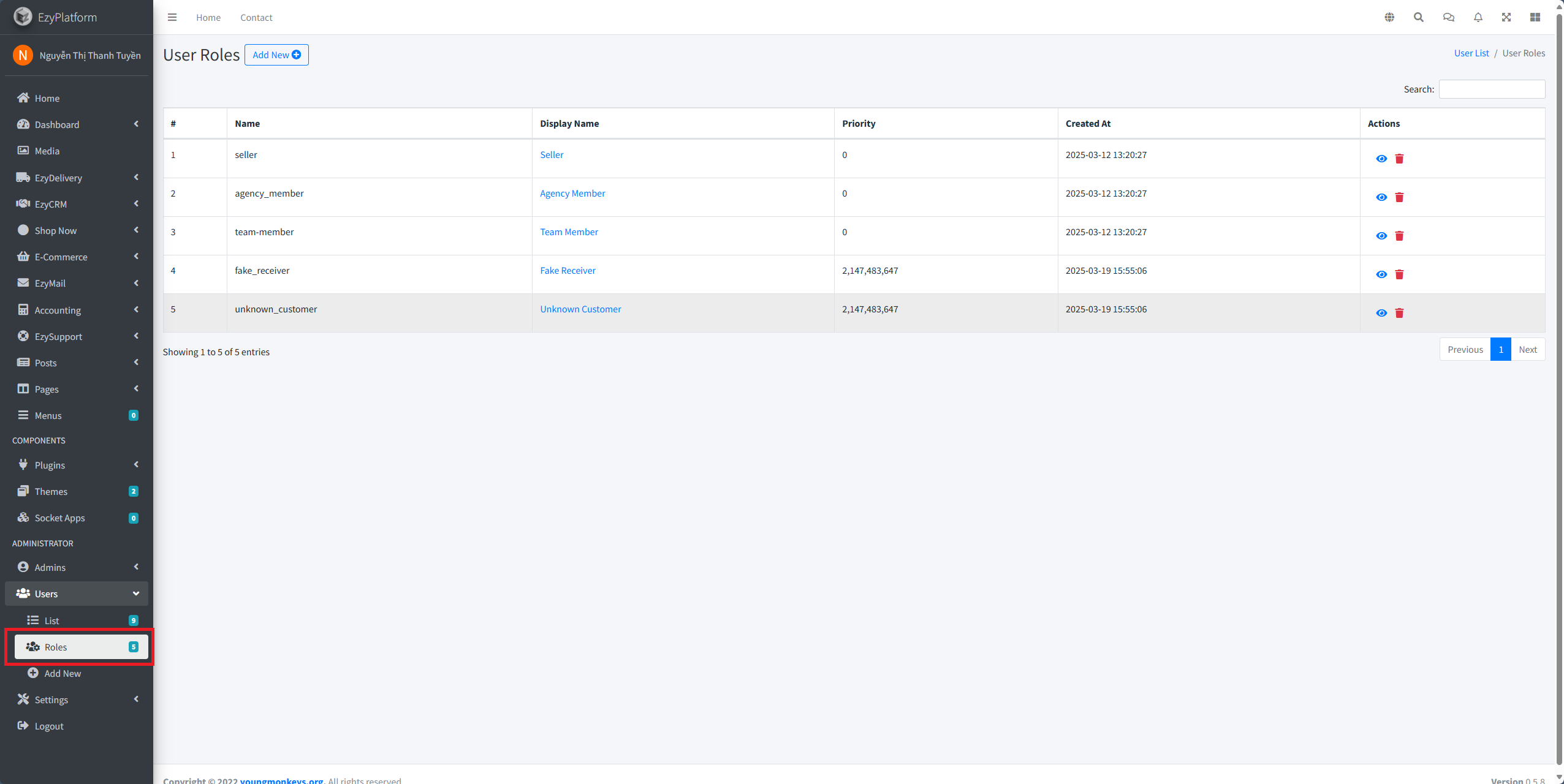Select the Roles item in sidebar

point(81,647)
